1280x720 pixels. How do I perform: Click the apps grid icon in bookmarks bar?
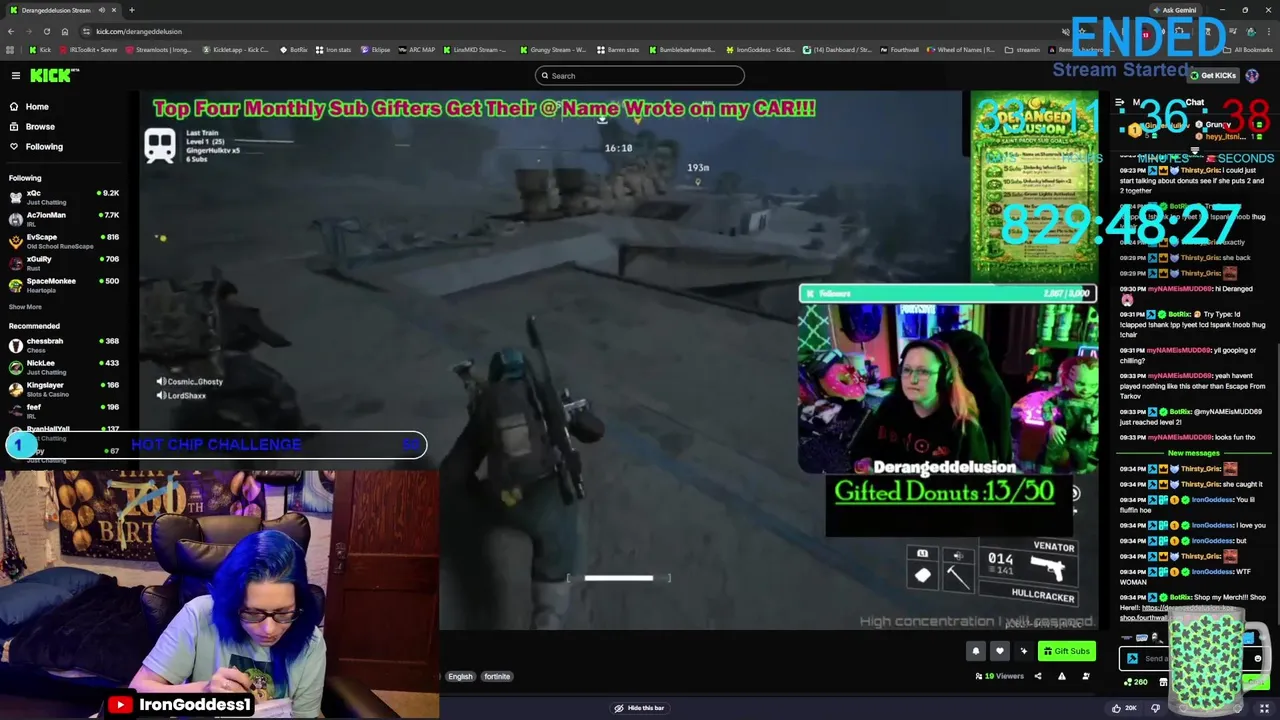(x=11, y=49)
